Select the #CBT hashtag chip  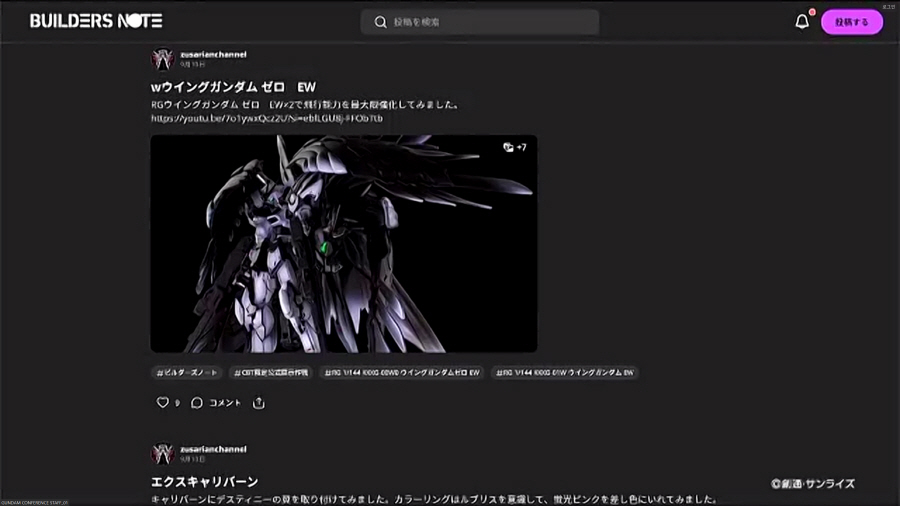coord(271,373)
